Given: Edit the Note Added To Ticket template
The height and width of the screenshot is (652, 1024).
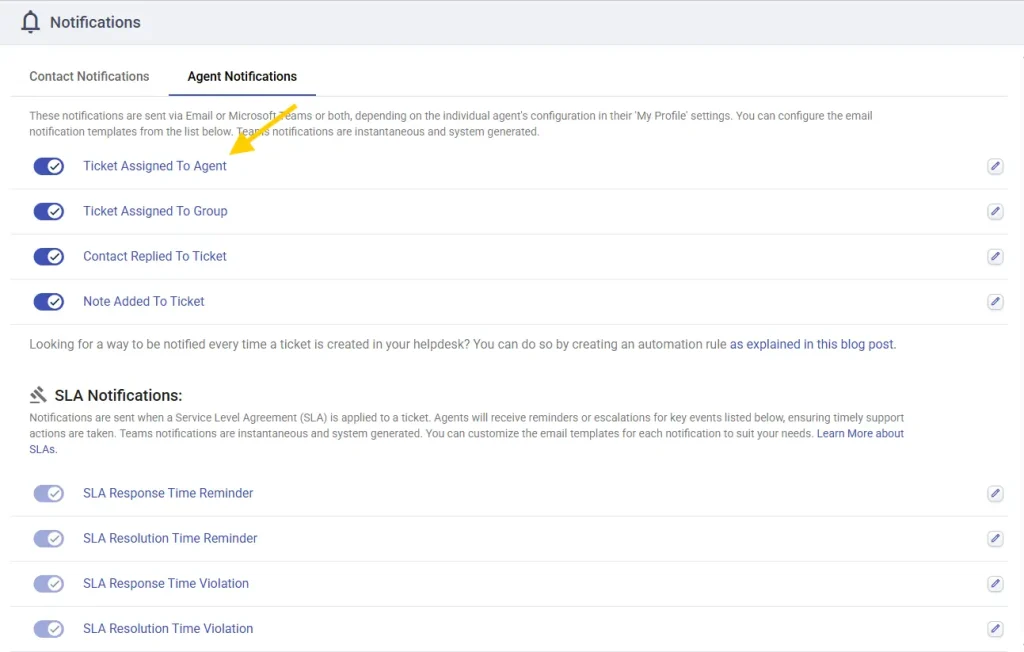Looking at the screenshot, I should (x=994, y=301).
